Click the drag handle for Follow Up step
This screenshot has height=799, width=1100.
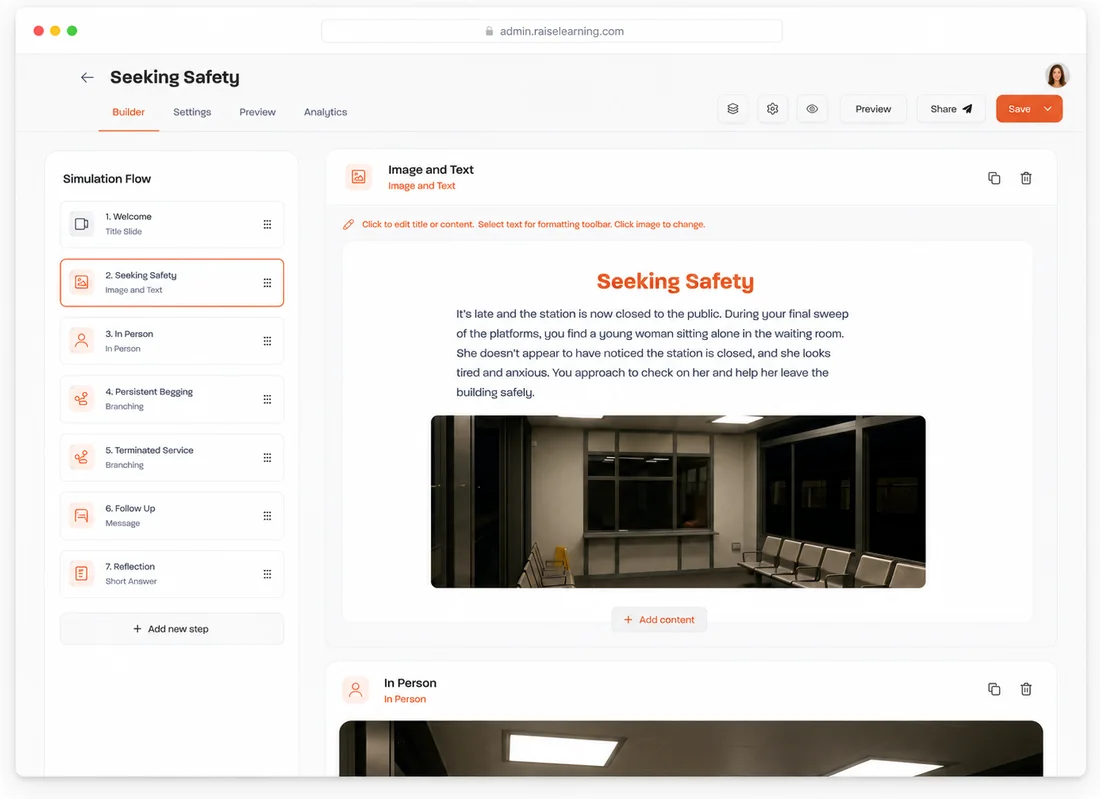[x=267, y=516]
